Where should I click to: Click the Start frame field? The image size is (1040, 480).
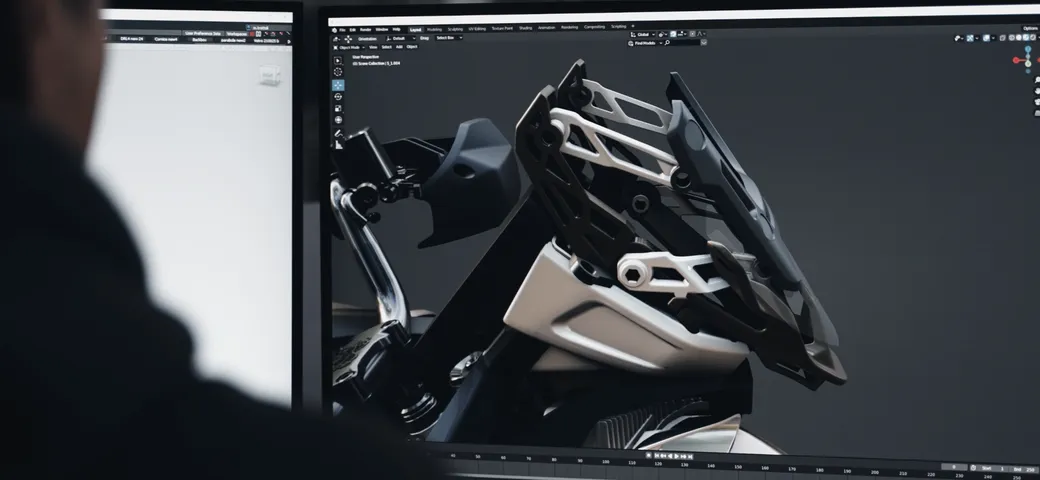(993, 468)
